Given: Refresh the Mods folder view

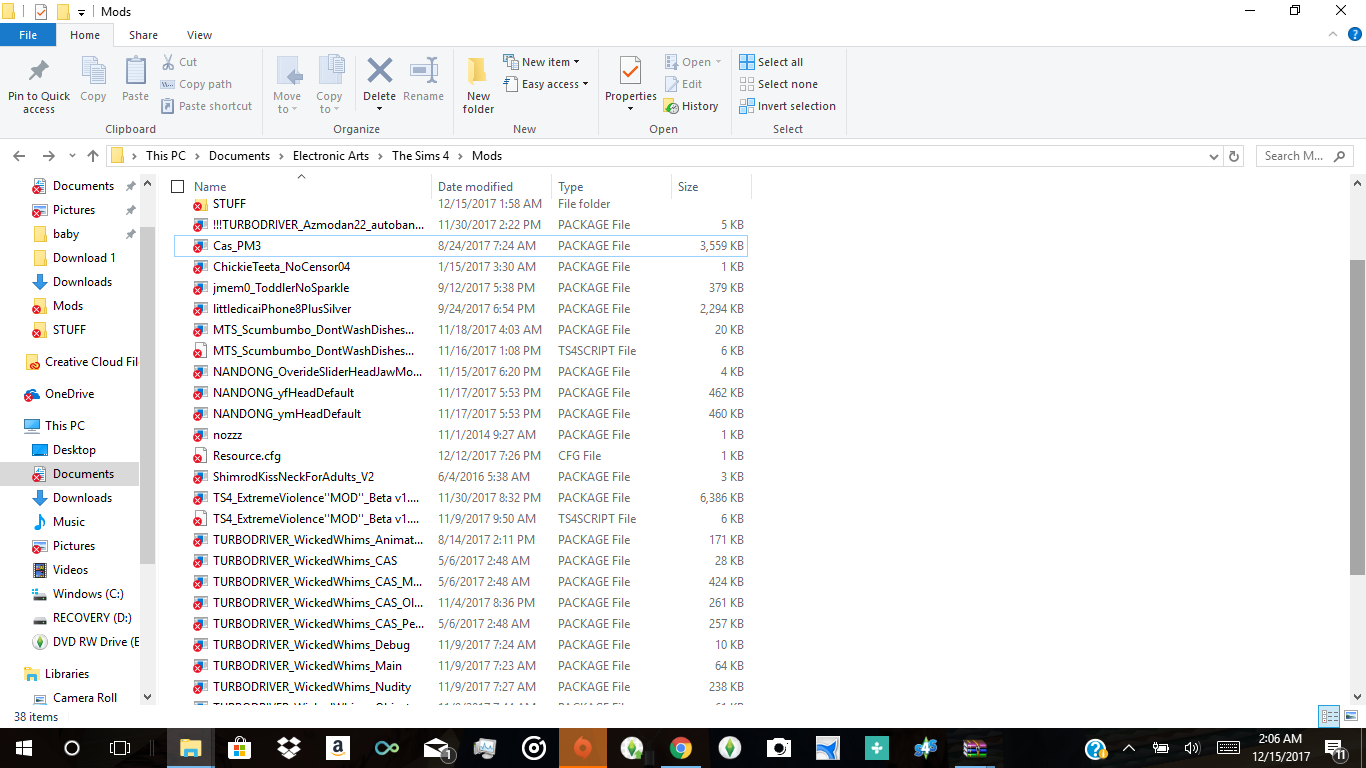Looking at the screenshot, I should pos(1234,156).
